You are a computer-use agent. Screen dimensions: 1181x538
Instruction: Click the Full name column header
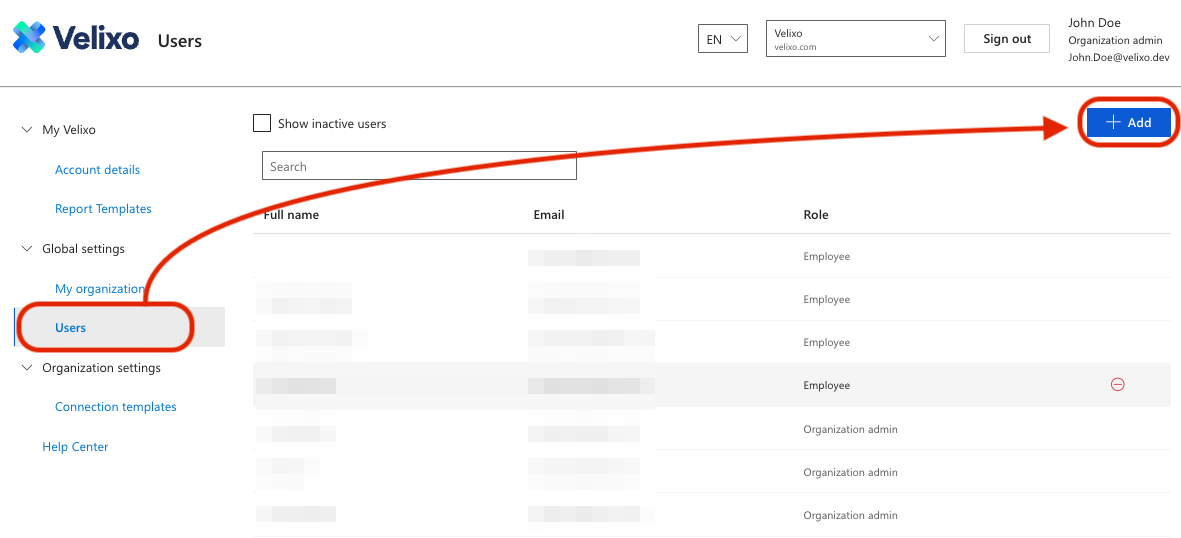tap(291, 215)
